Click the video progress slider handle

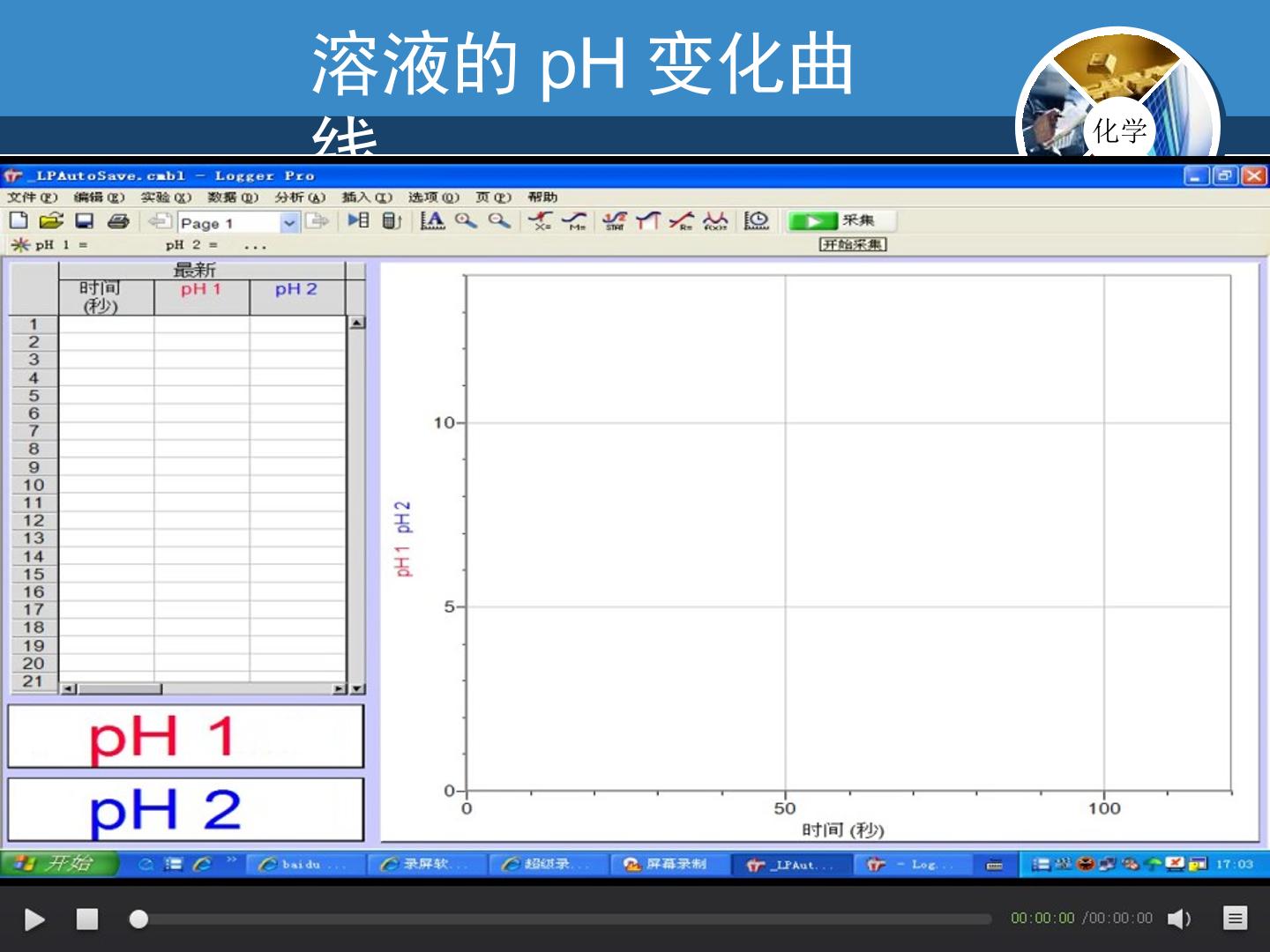(138, 919)
